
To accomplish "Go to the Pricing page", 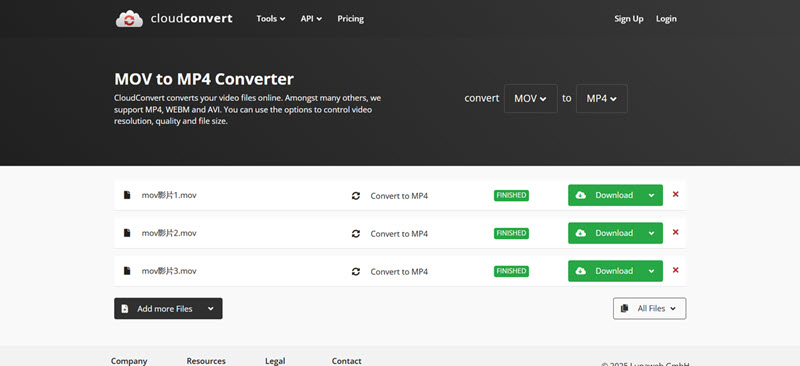I will coord(351,19).
